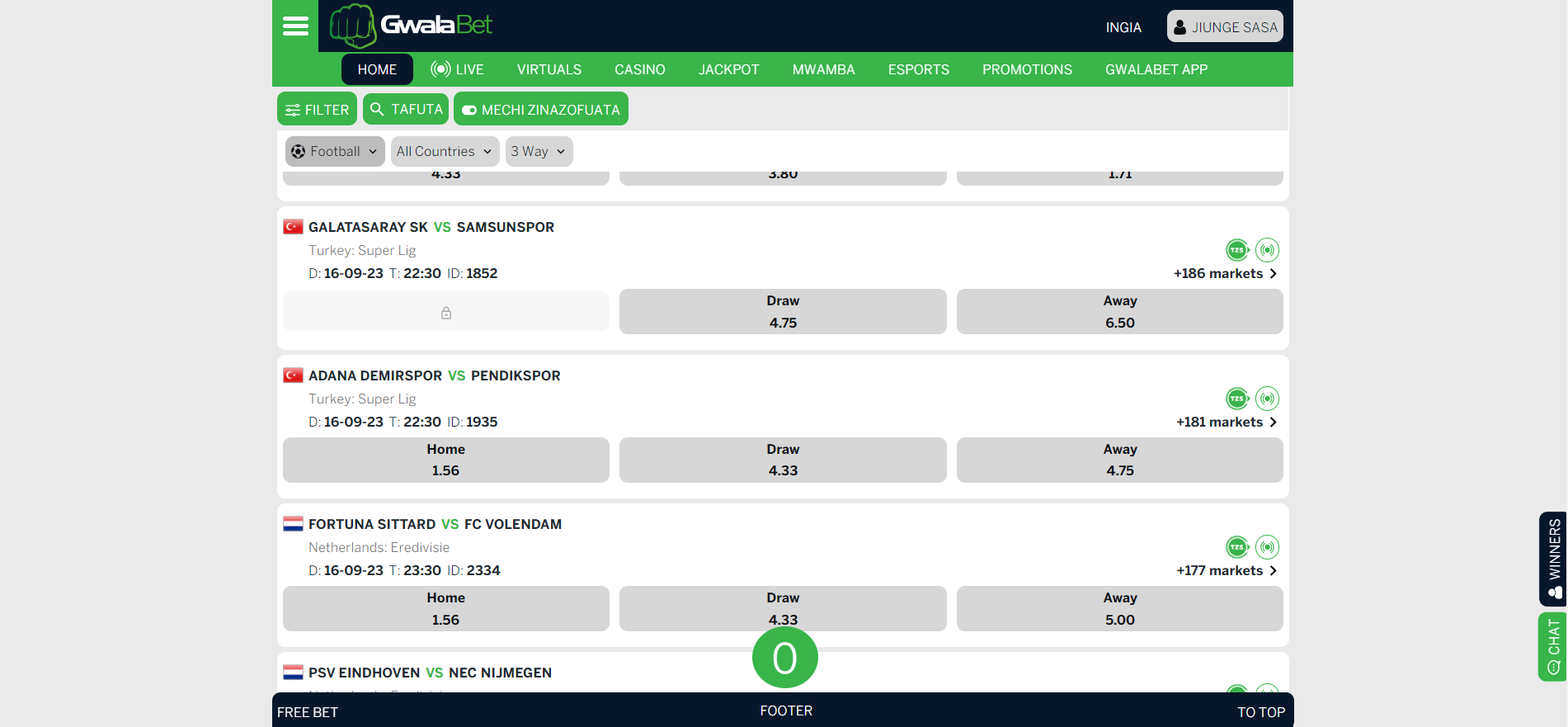Click 'Turkey: Super Lig' under Adana Demirspor
The height and width of the screenshot is (727, 1568).
point(362,399)
